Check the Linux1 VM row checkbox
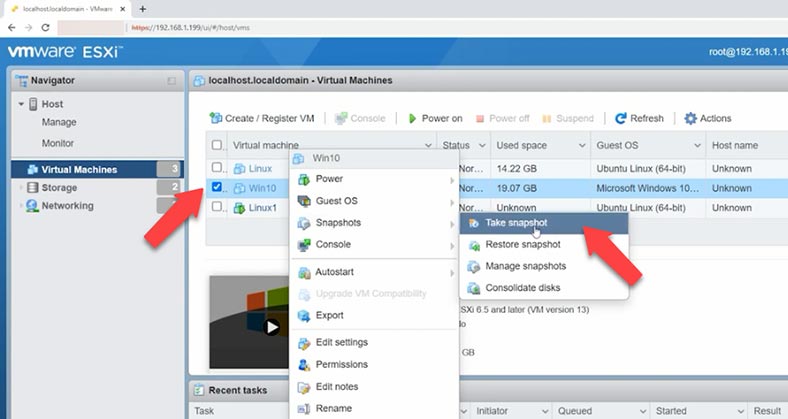This screenshot has width=788, height=419. pyautogui.click(x=217, y=206)
